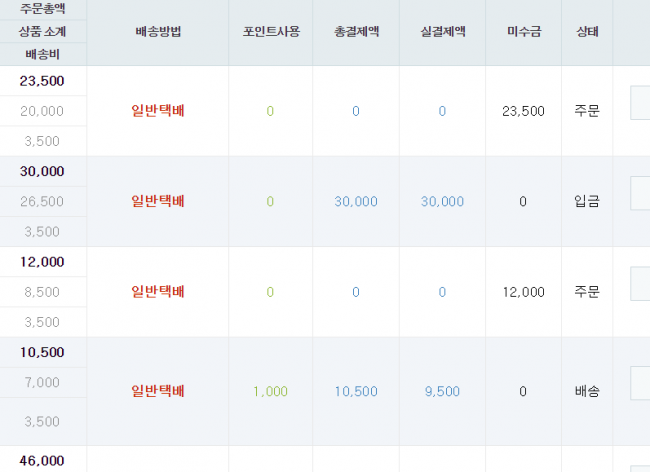This screenshot has width=650, height=472.
Task: Click the 총결제액 column header
Action: click(357, 32)
